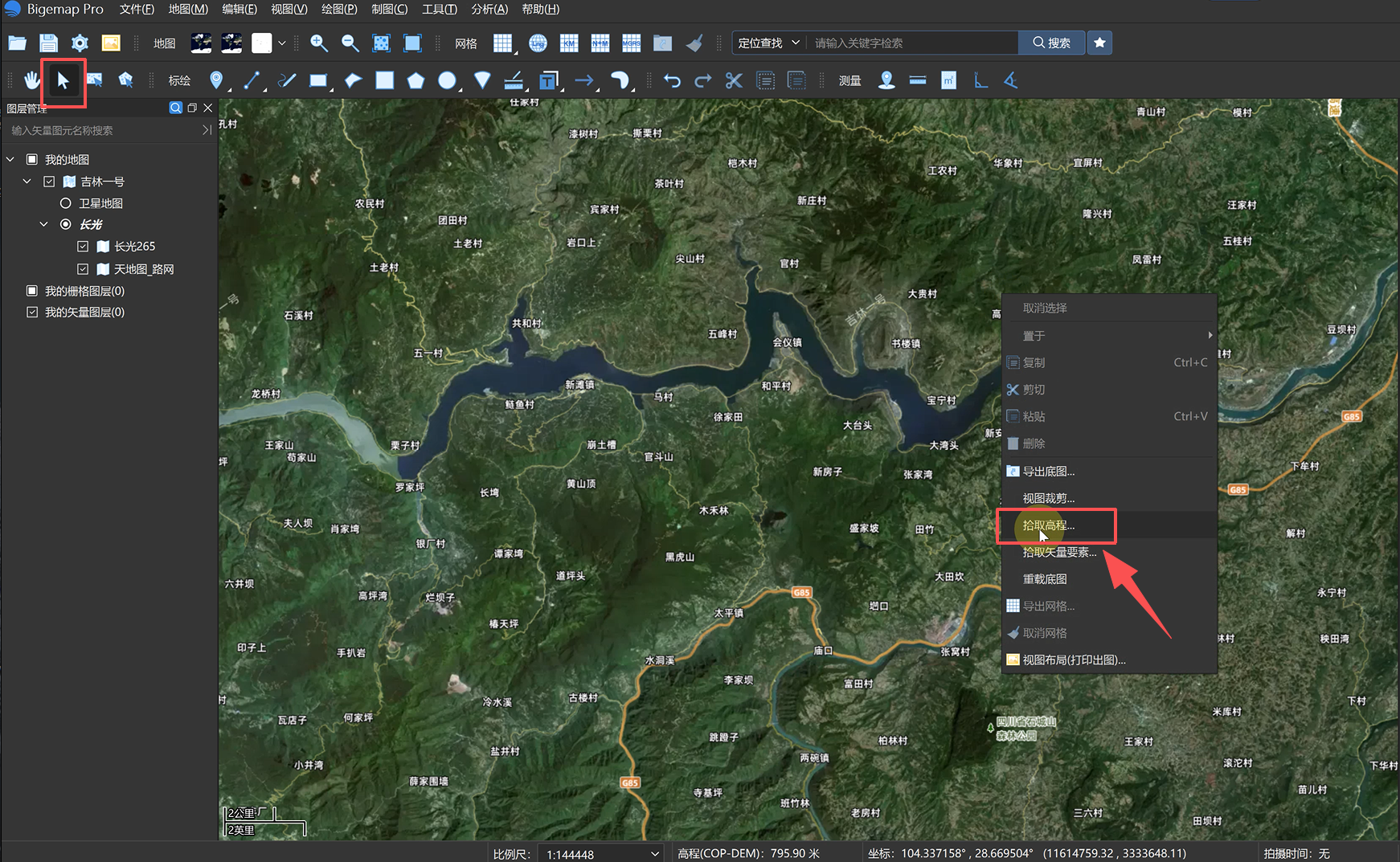The image size is (1400, 862).
Task: Click the 搜索 search button
Action: tap(1051, 43)
